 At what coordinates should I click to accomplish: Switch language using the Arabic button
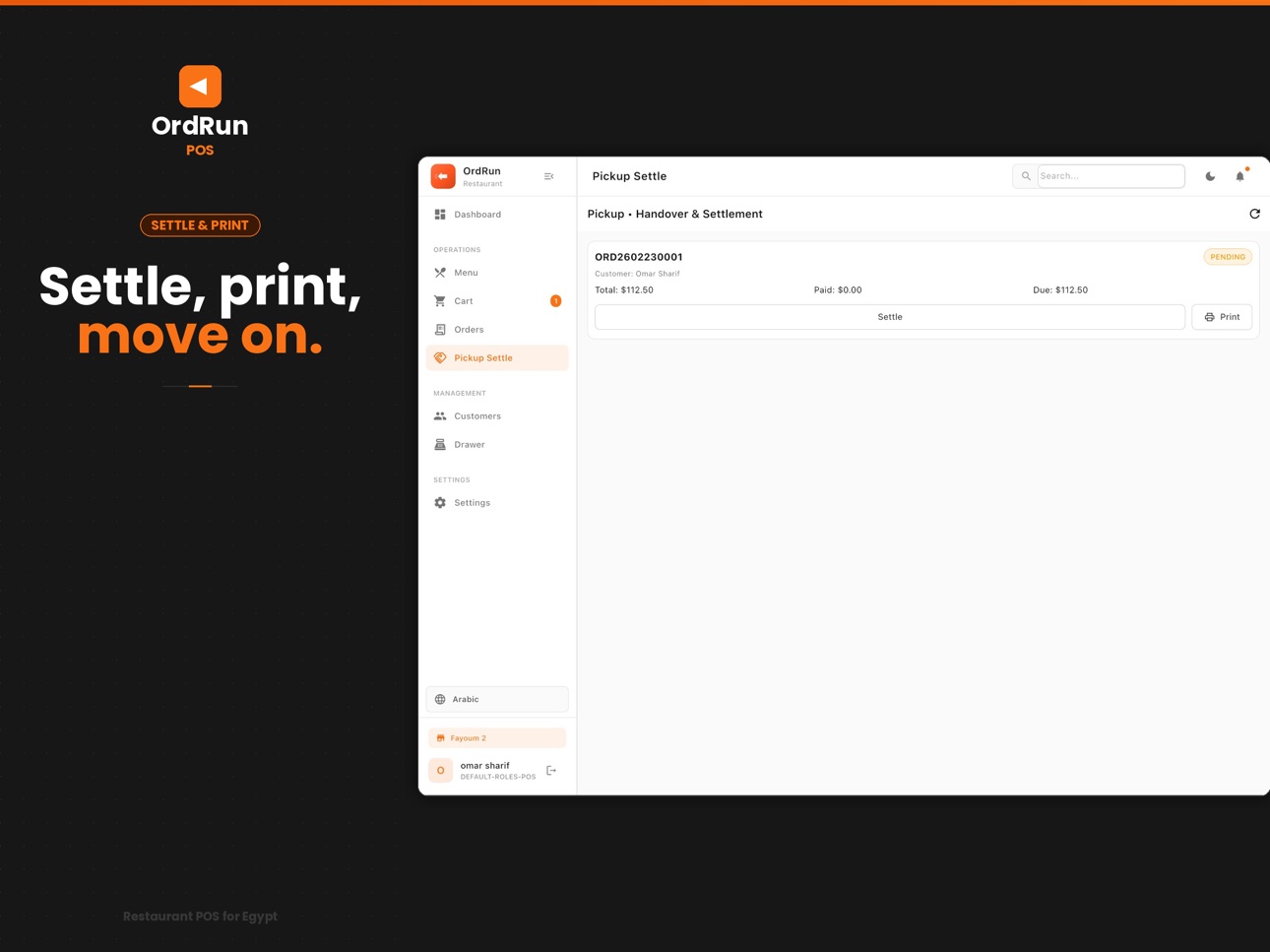coord(497,699)
